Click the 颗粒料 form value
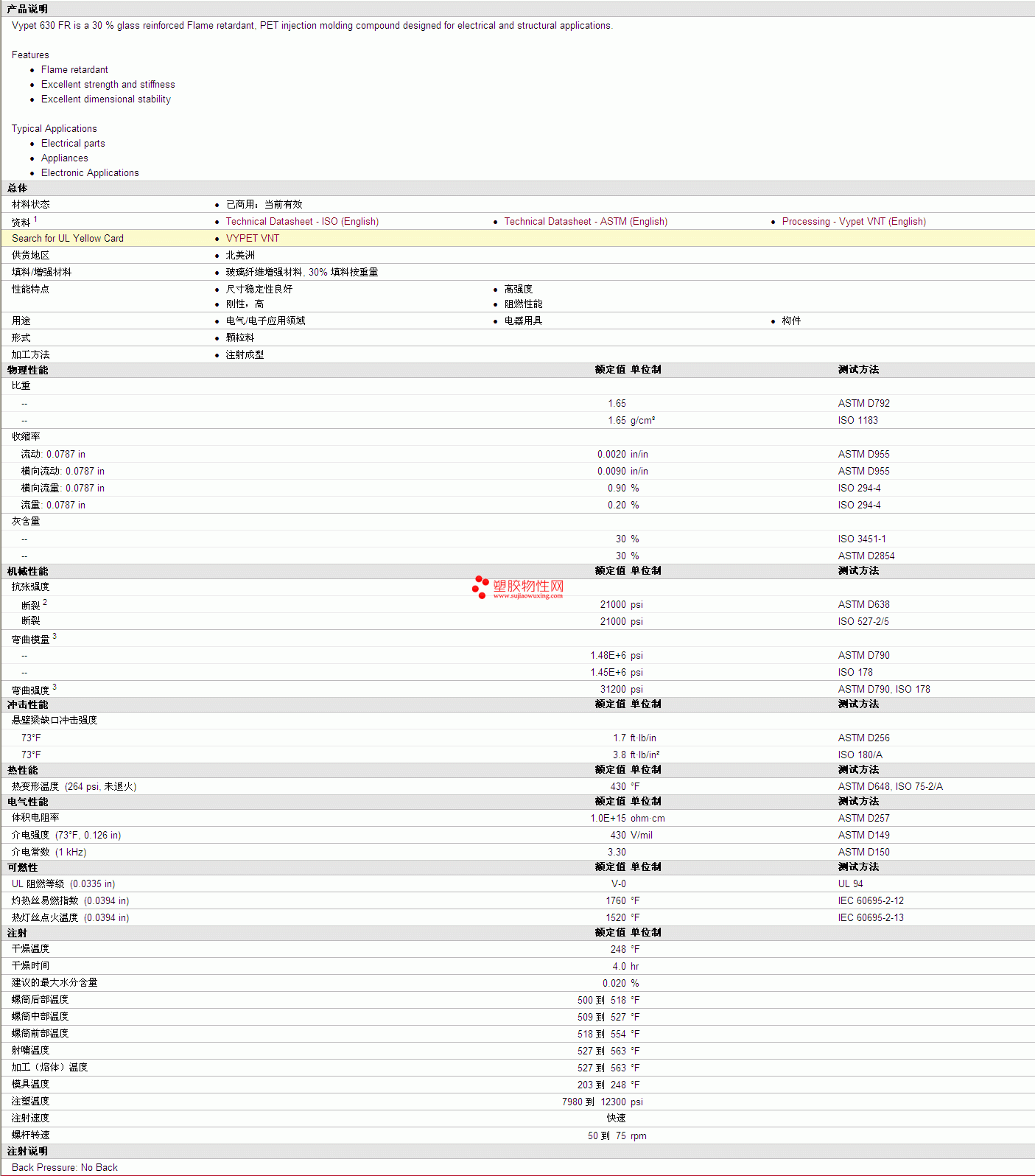The width and height of the screenshot is (1035, 1176). click(240, 337)
